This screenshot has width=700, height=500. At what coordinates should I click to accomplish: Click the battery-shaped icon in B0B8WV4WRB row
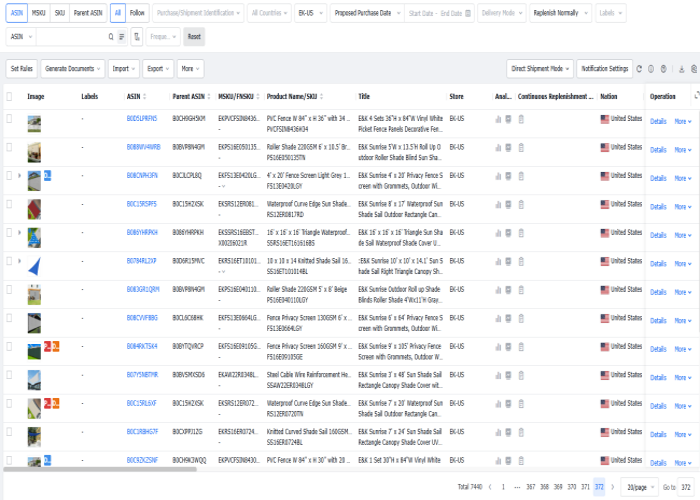521,148
